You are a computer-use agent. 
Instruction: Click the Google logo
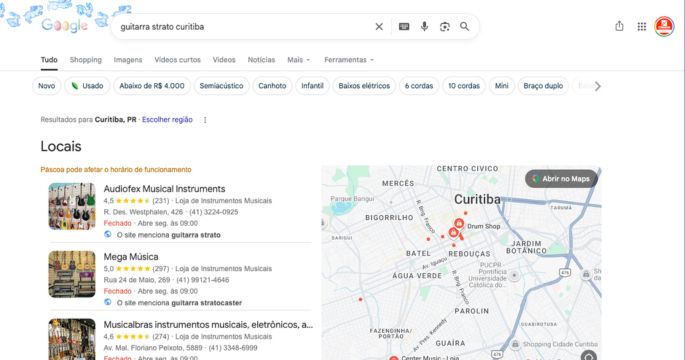tap(64, 25)
